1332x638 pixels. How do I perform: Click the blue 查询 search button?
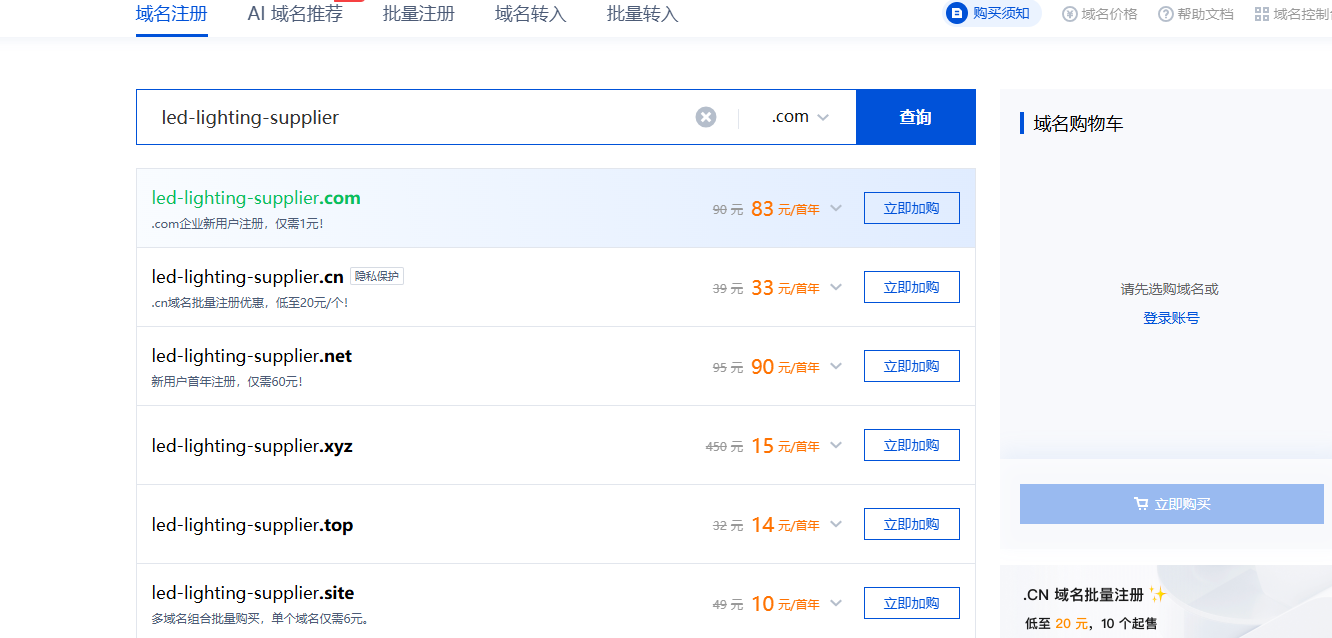point(915,117)
